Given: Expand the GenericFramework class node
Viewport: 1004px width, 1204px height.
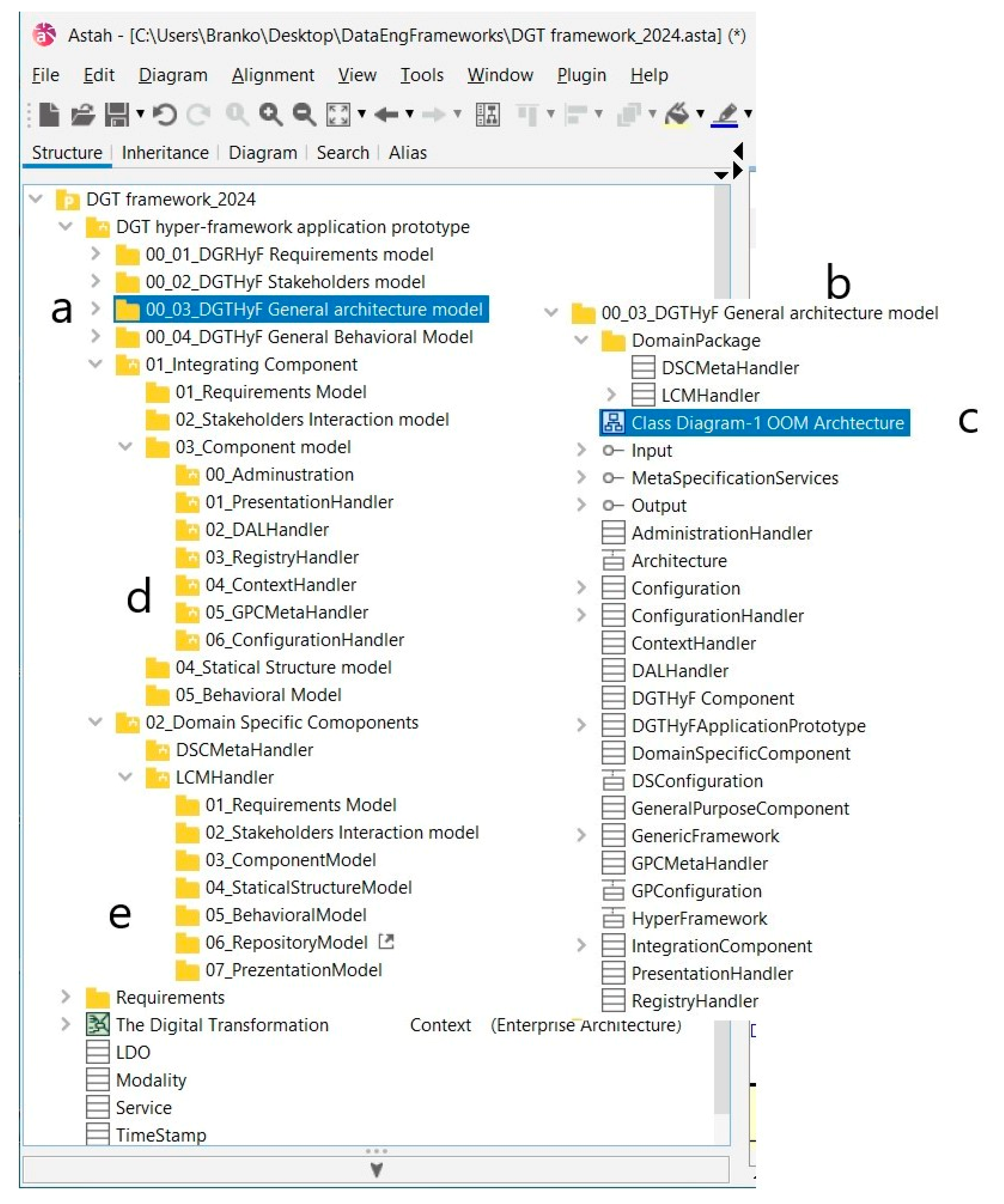Looking at the screenshot, I should [581, 835].
